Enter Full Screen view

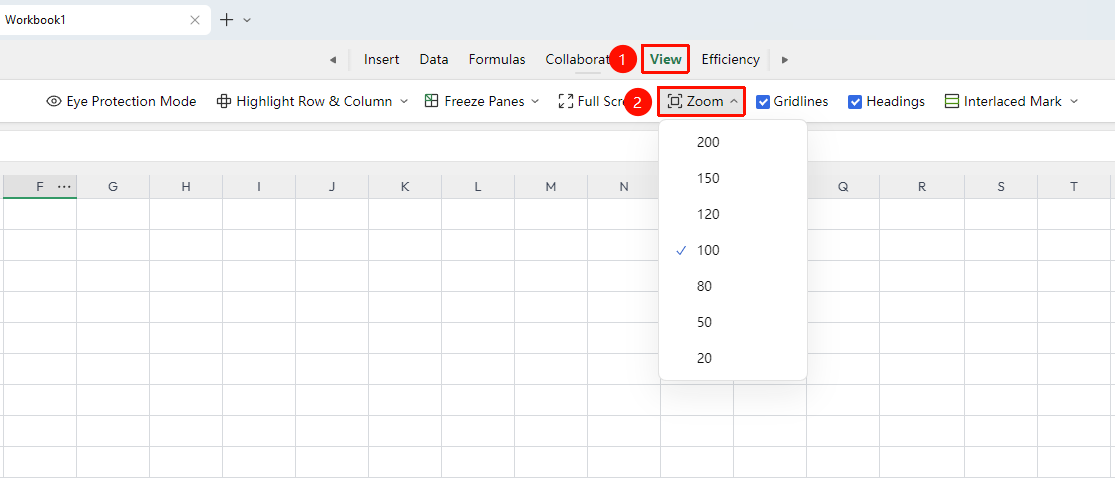(x=590, y=102)
